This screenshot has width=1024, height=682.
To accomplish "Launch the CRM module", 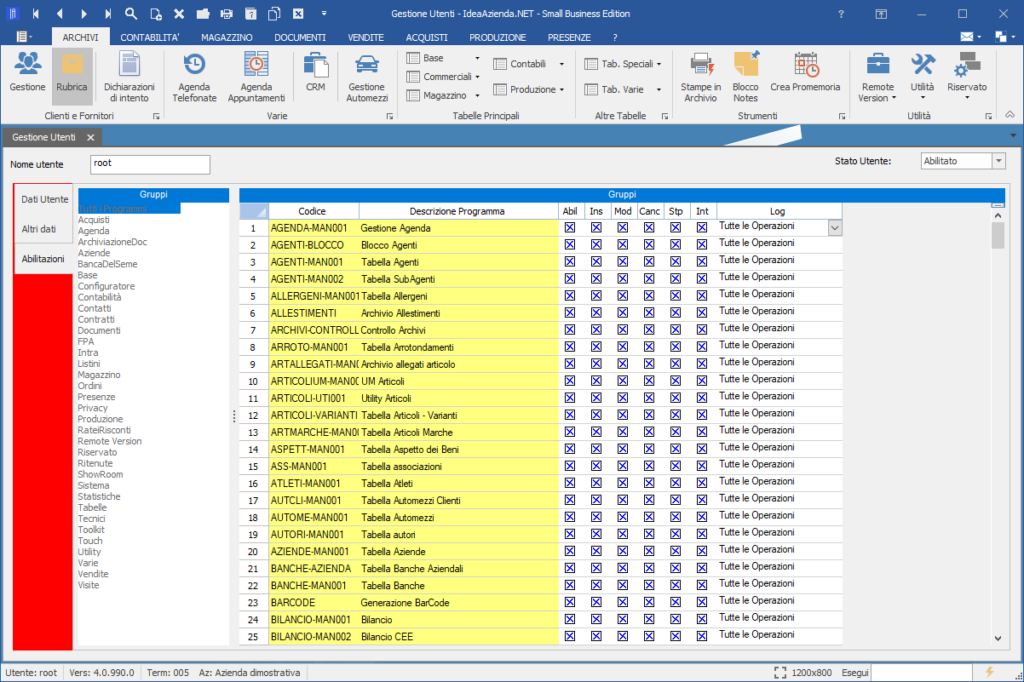I will pos(315,73).
